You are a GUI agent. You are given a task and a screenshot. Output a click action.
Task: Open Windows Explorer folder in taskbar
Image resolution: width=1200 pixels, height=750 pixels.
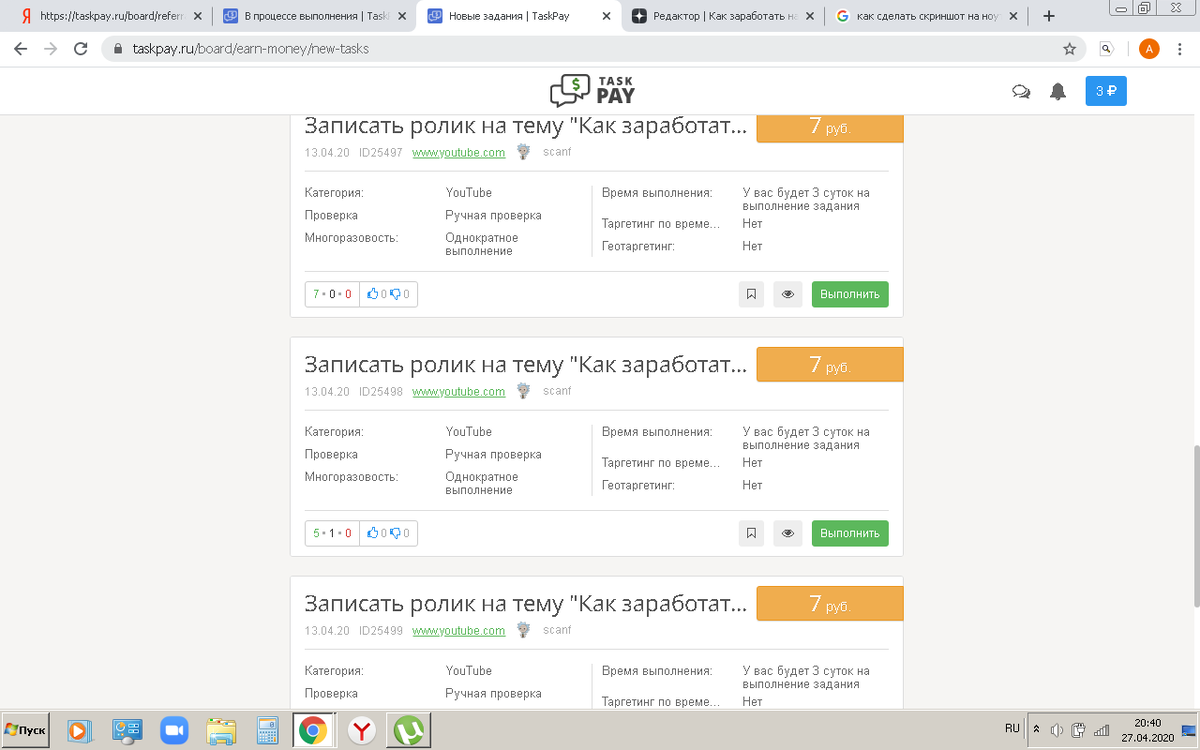tap(221, 730)
